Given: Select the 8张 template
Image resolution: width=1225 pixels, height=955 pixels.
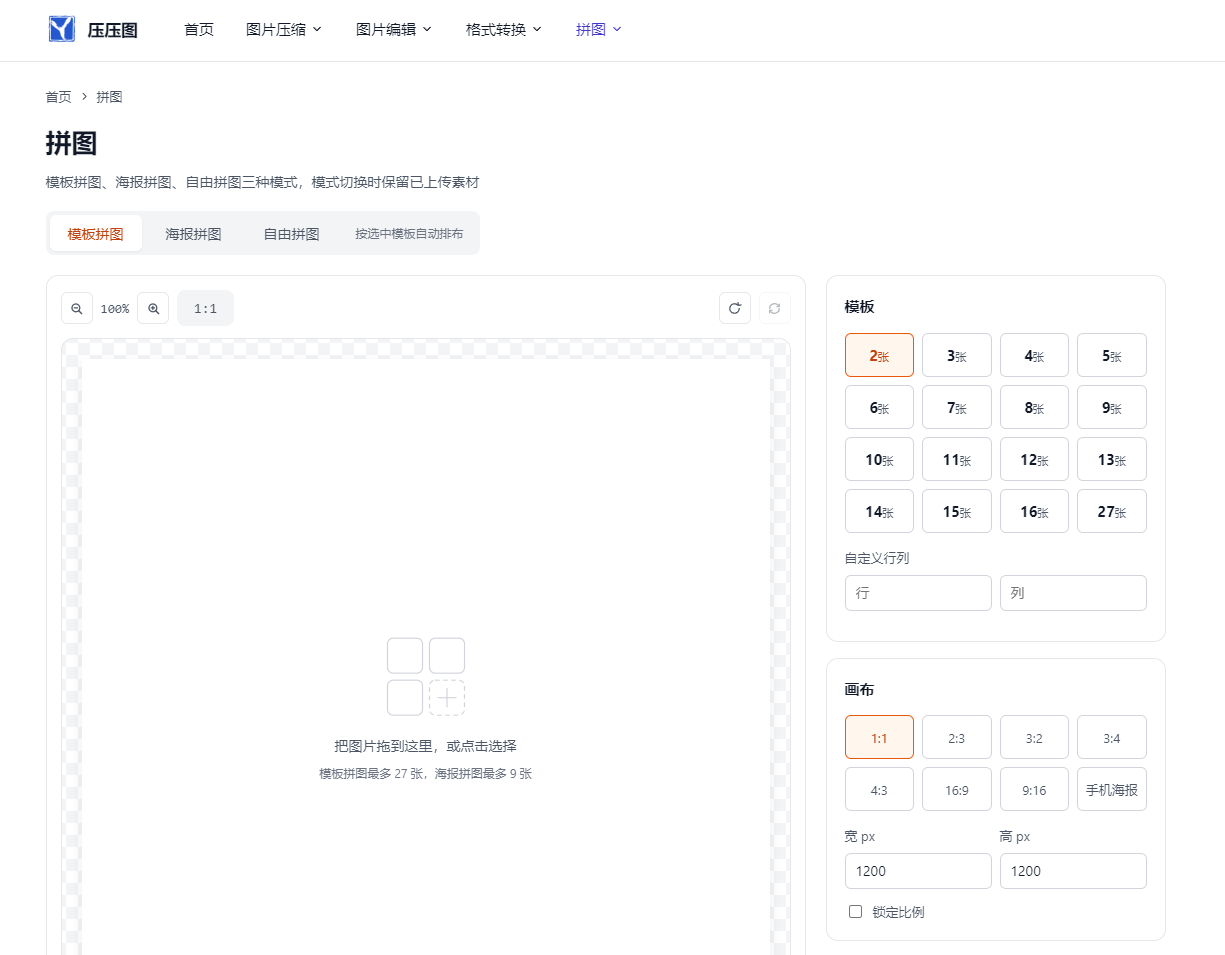Looking at the screenshot, I should [1034, 407].
